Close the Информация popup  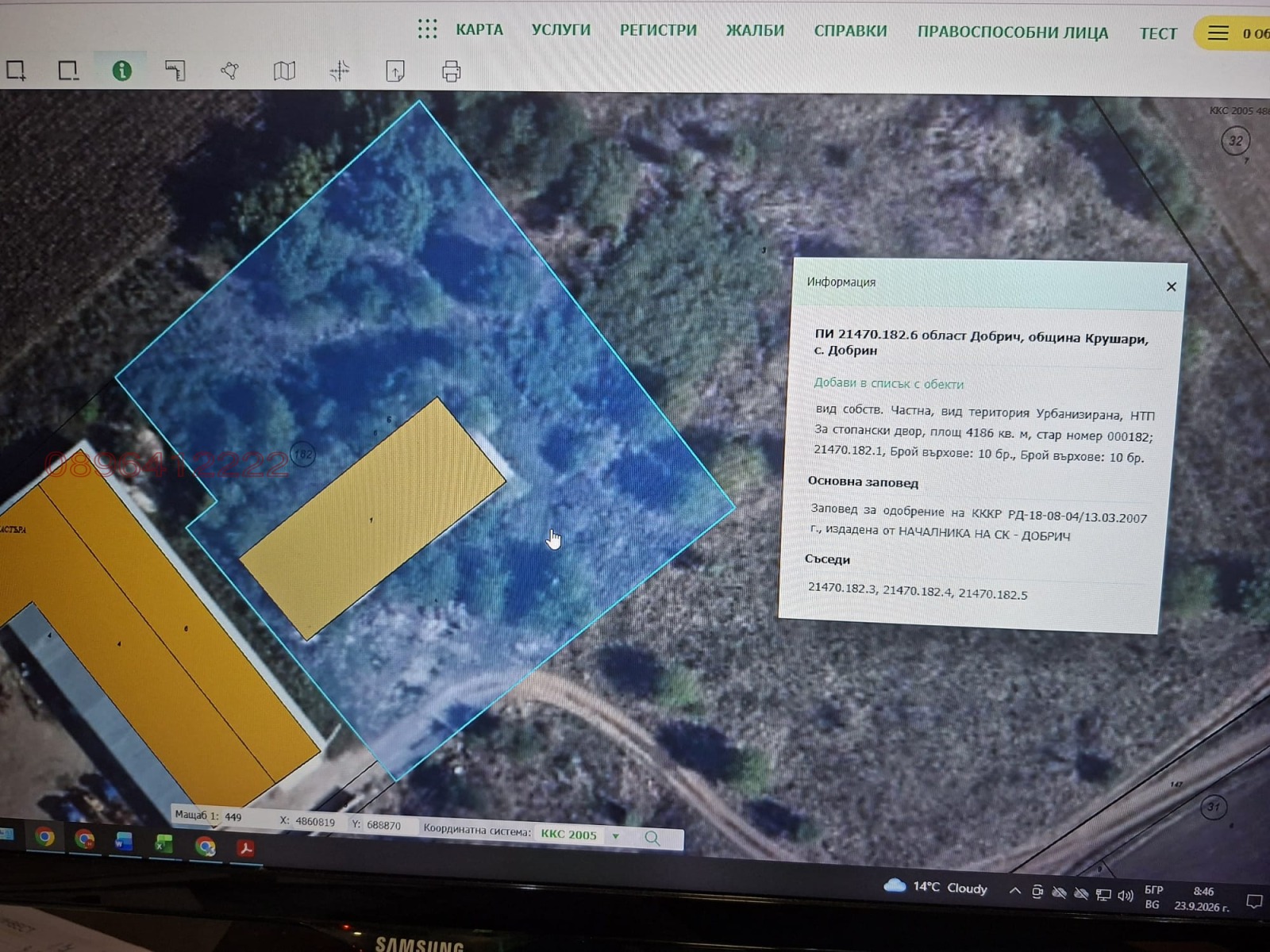click(1171, 286)
